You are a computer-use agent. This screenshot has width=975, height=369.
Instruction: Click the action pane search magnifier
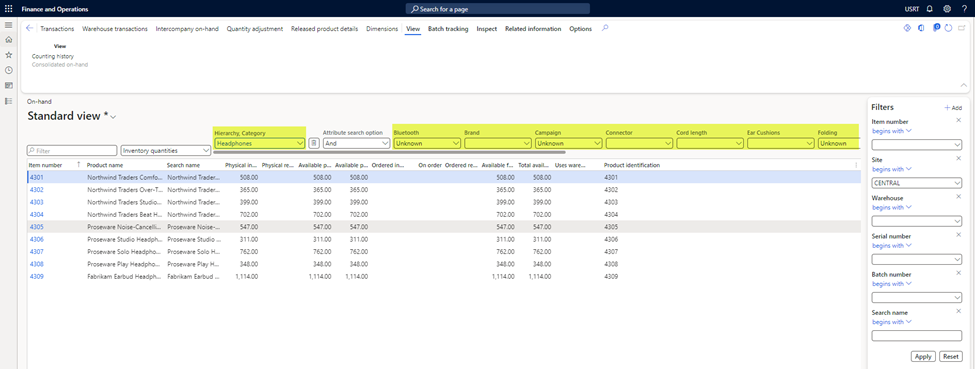click(x=605, y=28)
